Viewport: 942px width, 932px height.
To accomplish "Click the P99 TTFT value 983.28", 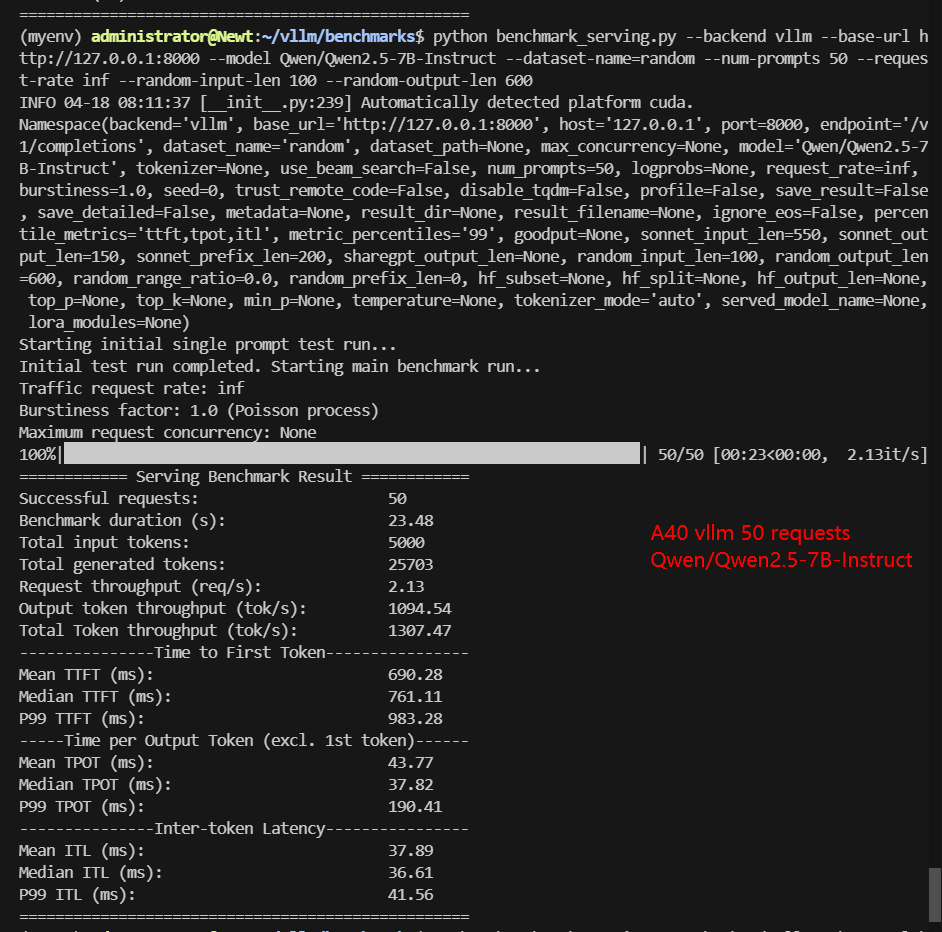I will (414, 719).
